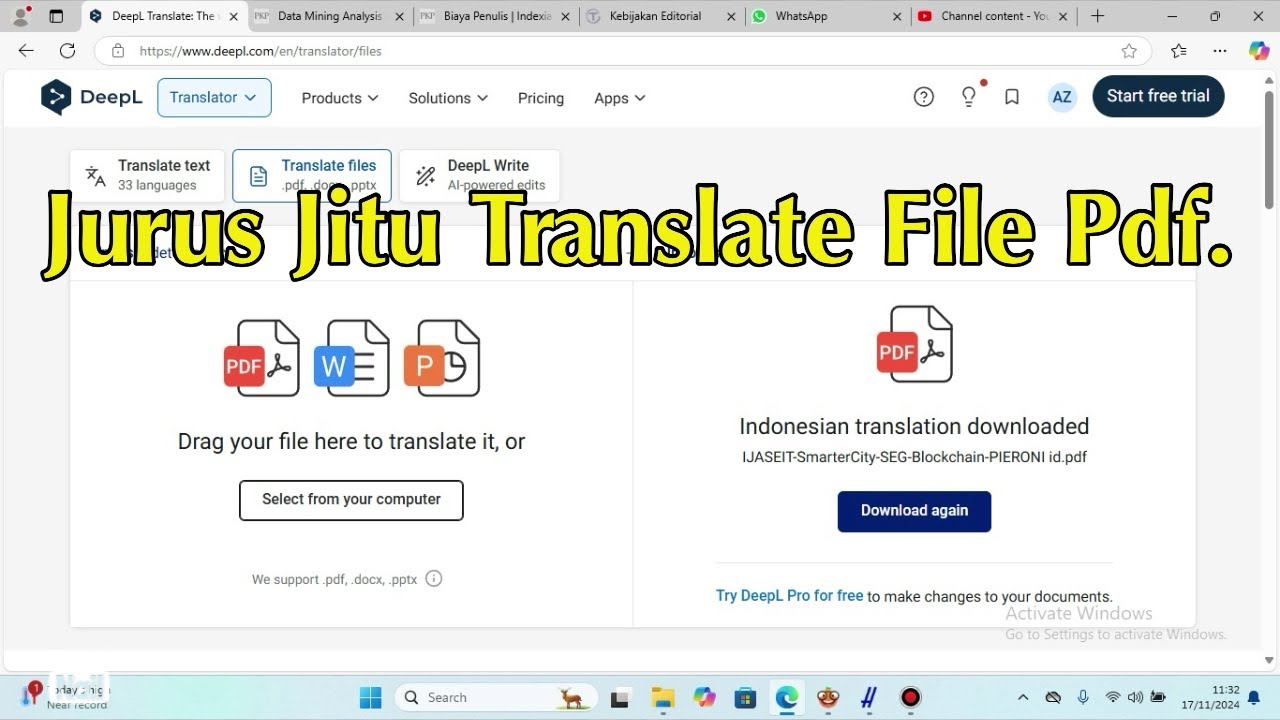This screenshot has width=1280, height=720.
Task: Open the Copilot sidebar icon
Action: click(x=1259, y=51)
